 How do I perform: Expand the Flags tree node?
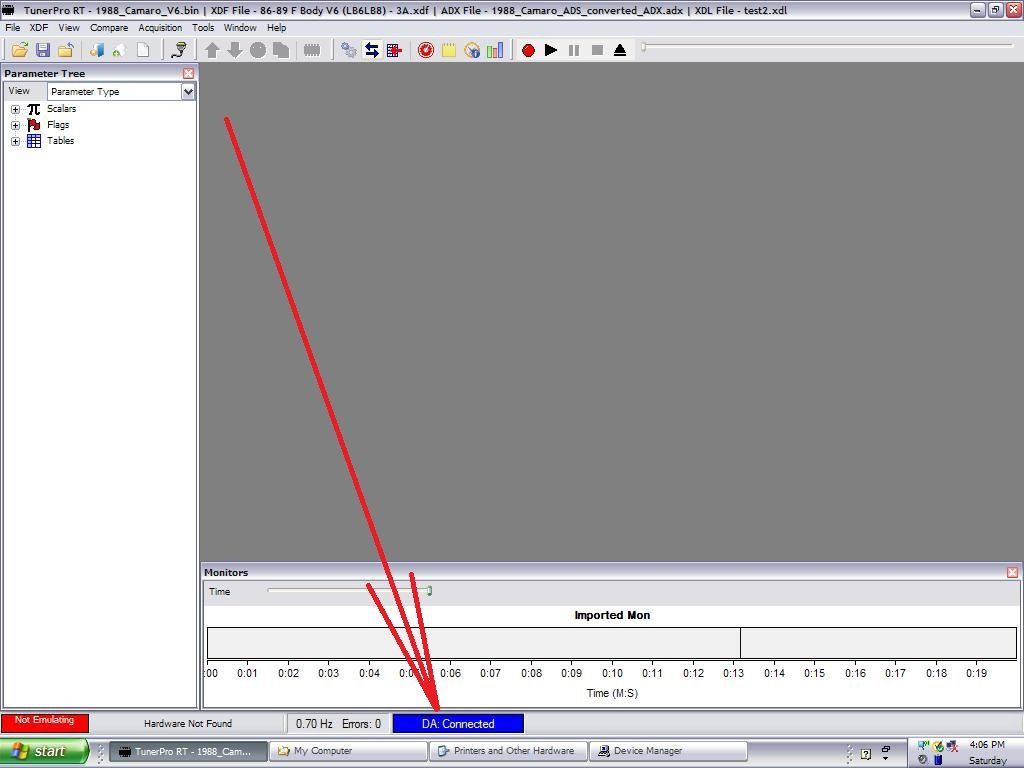point(16,125)
